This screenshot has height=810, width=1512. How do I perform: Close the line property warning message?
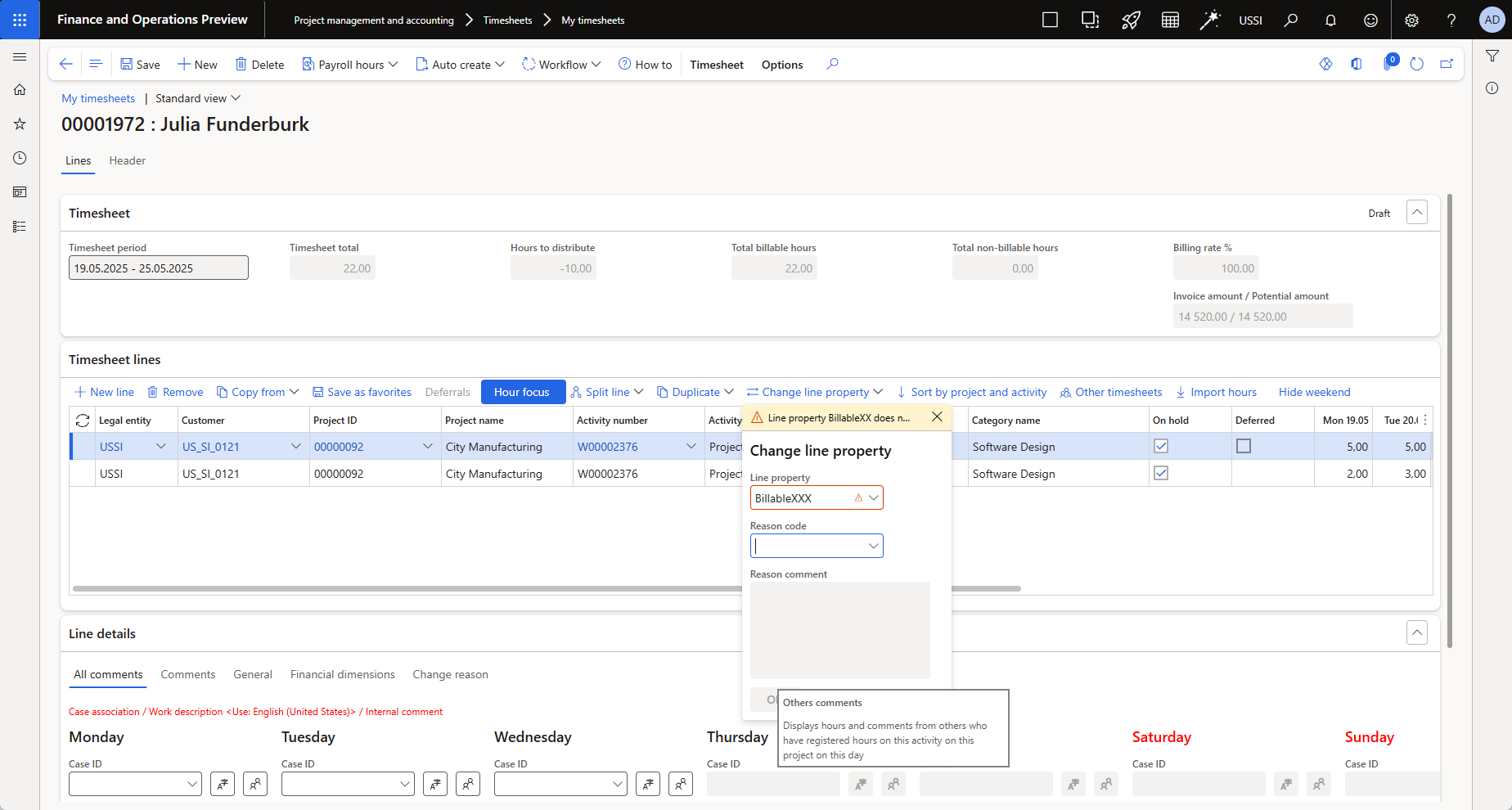click(x=937, y=417)
